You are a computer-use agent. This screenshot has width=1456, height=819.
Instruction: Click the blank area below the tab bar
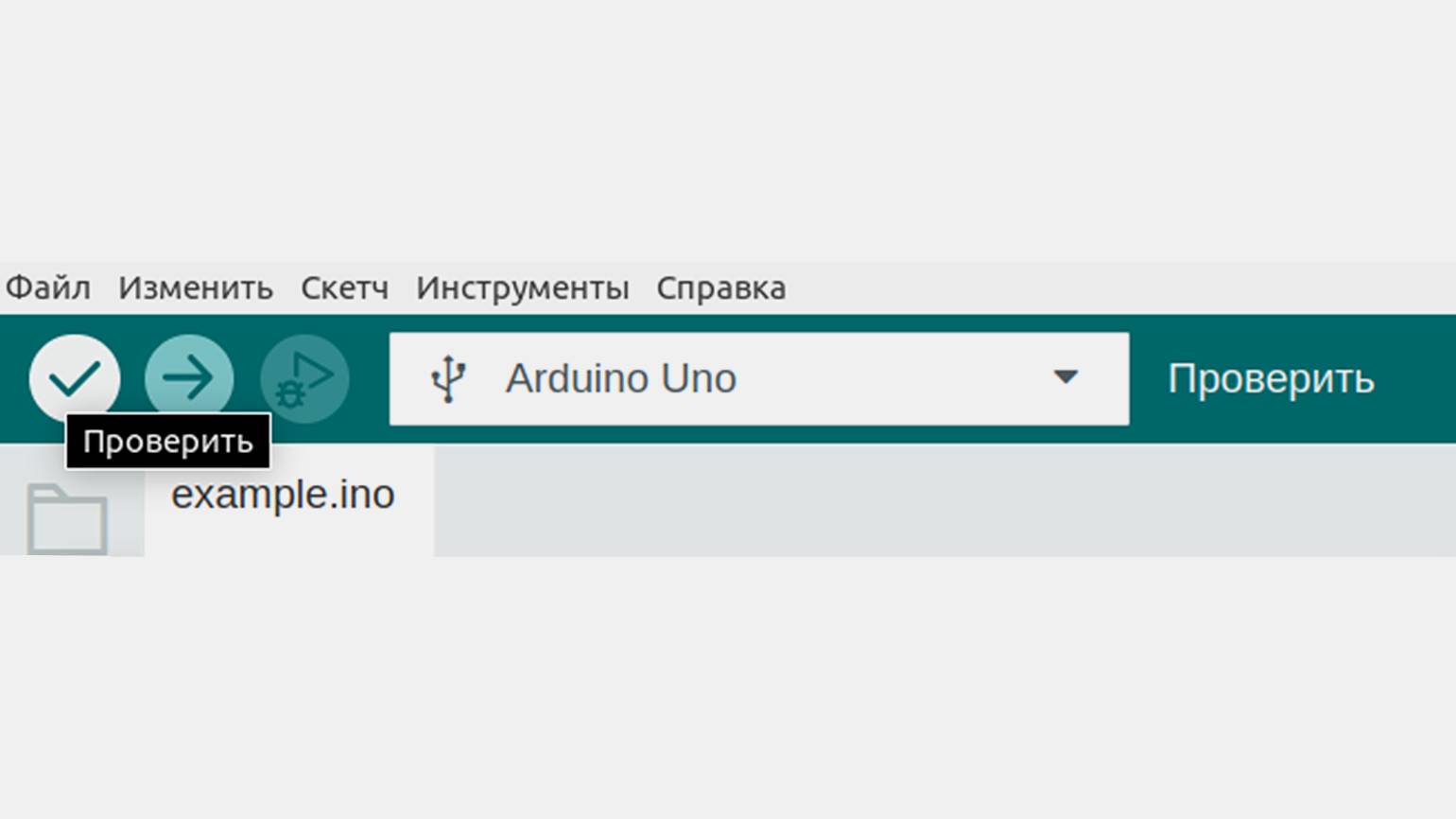728,686
